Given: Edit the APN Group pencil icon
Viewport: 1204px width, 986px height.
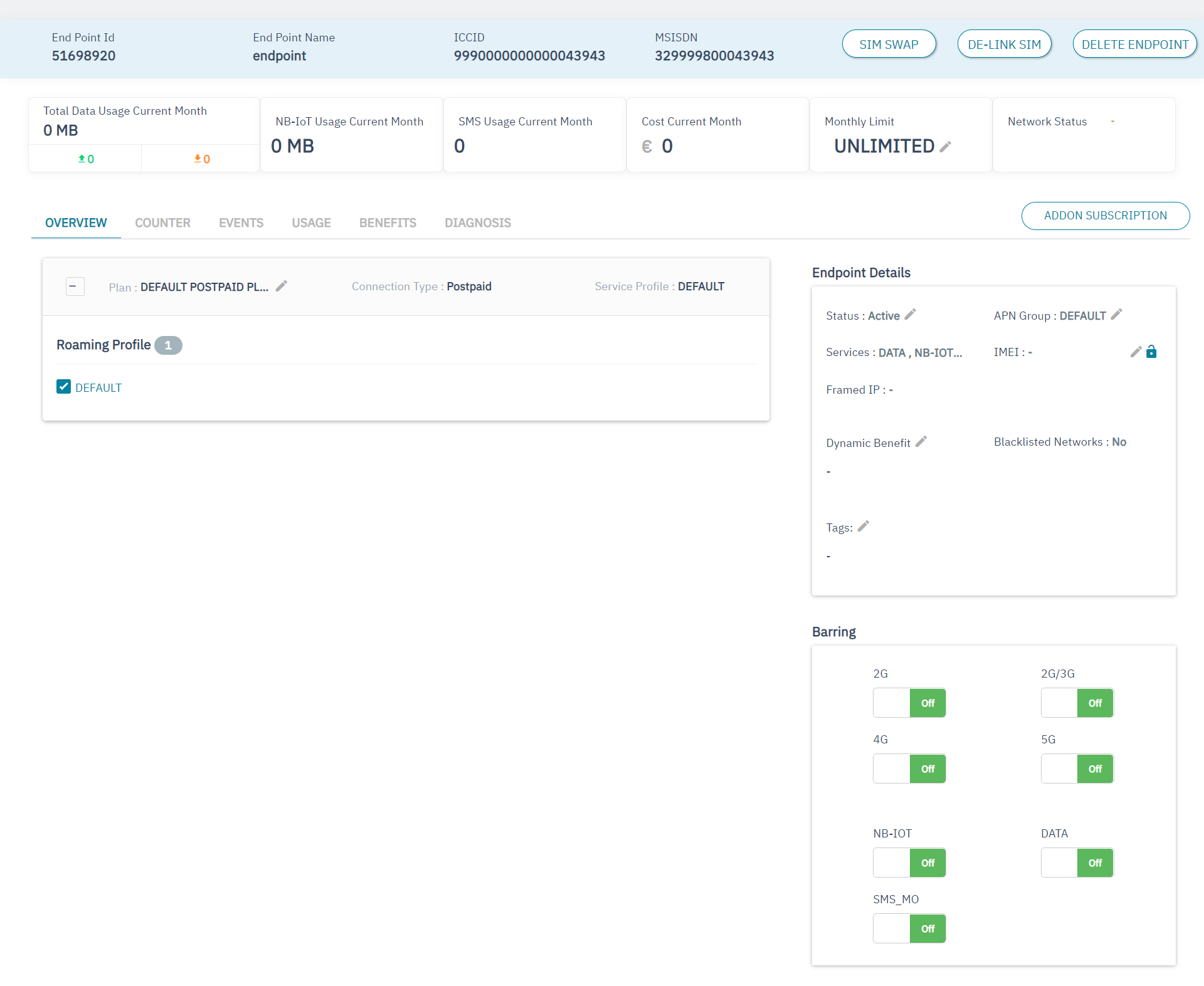Looking at the screenshot, I should coord(1116,315).
